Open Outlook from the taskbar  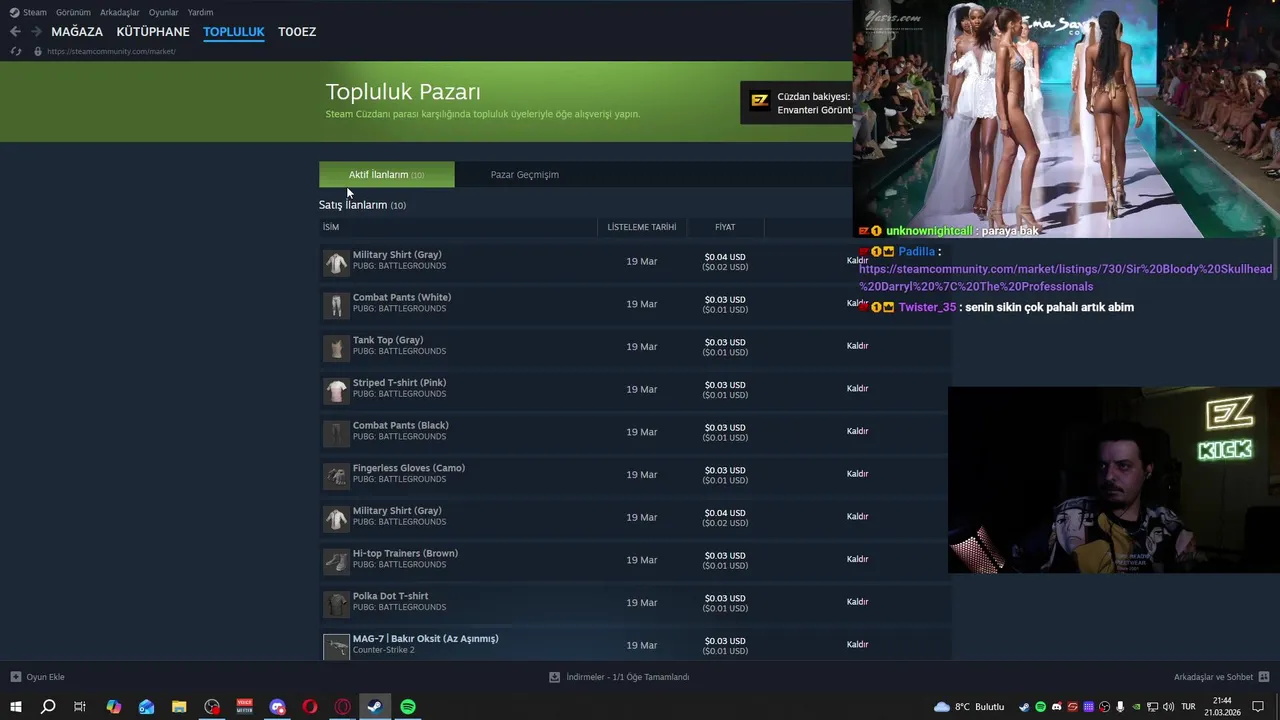click(146, 707)
